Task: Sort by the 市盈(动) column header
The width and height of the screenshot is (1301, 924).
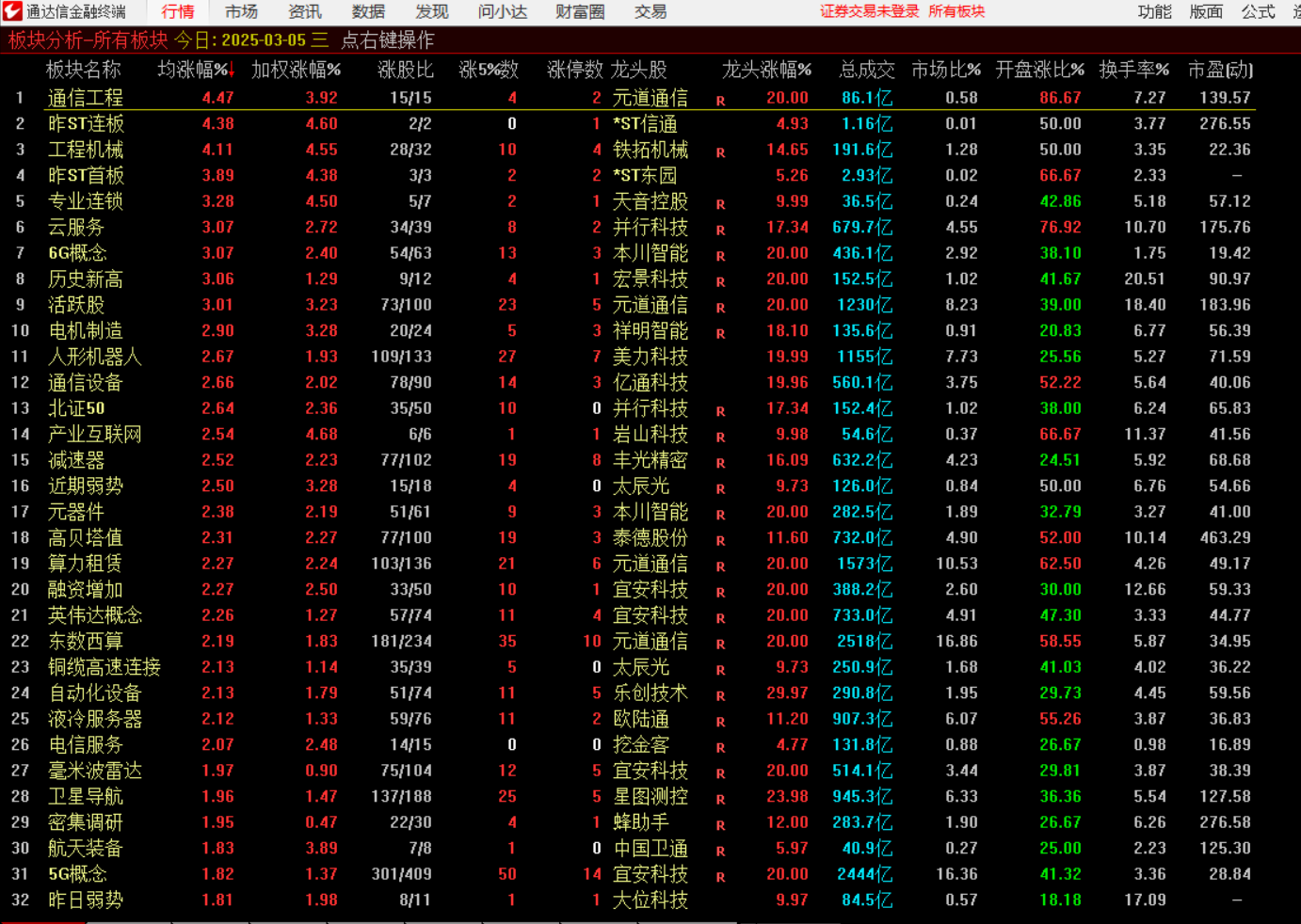Action: coord(1220,70)
